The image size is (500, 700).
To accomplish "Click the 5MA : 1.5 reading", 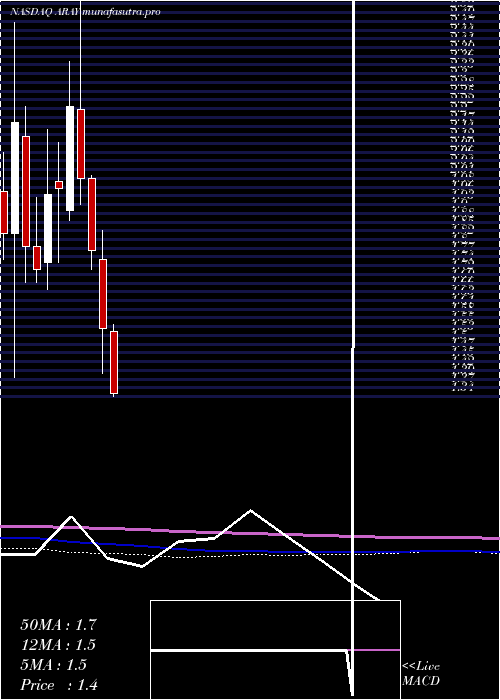I will tap(54, 665).
